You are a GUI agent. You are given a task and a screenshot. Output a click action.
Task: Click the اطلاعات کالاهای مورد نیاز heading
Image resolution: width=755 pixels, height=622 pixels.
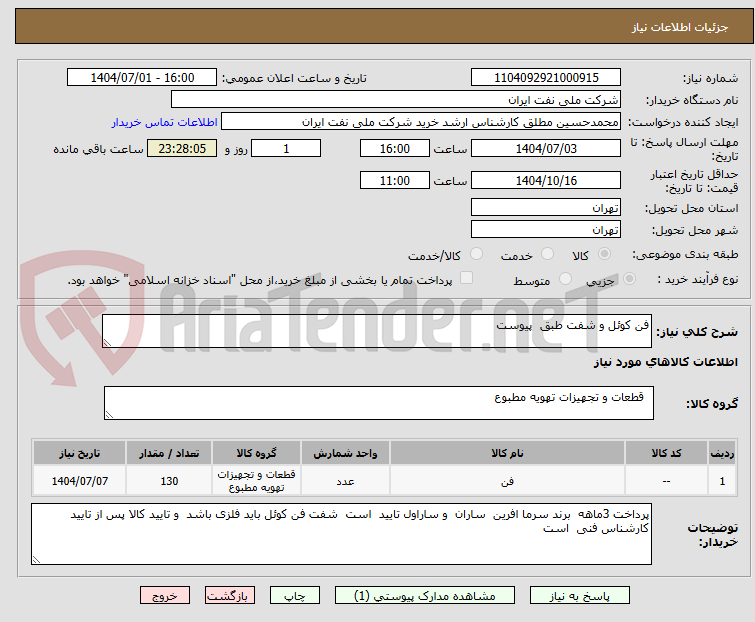click(665, 362)
